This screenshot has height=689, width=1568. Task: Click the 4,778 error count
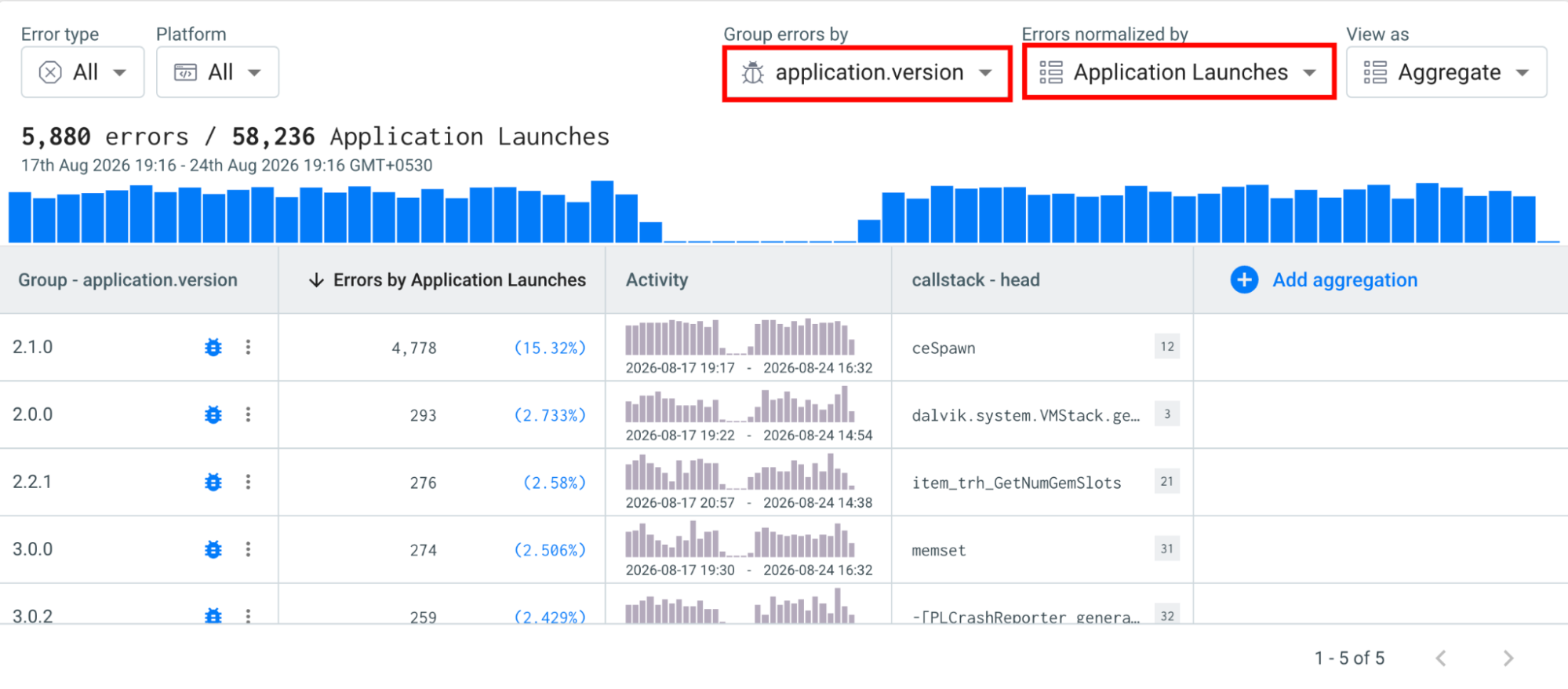413,348
